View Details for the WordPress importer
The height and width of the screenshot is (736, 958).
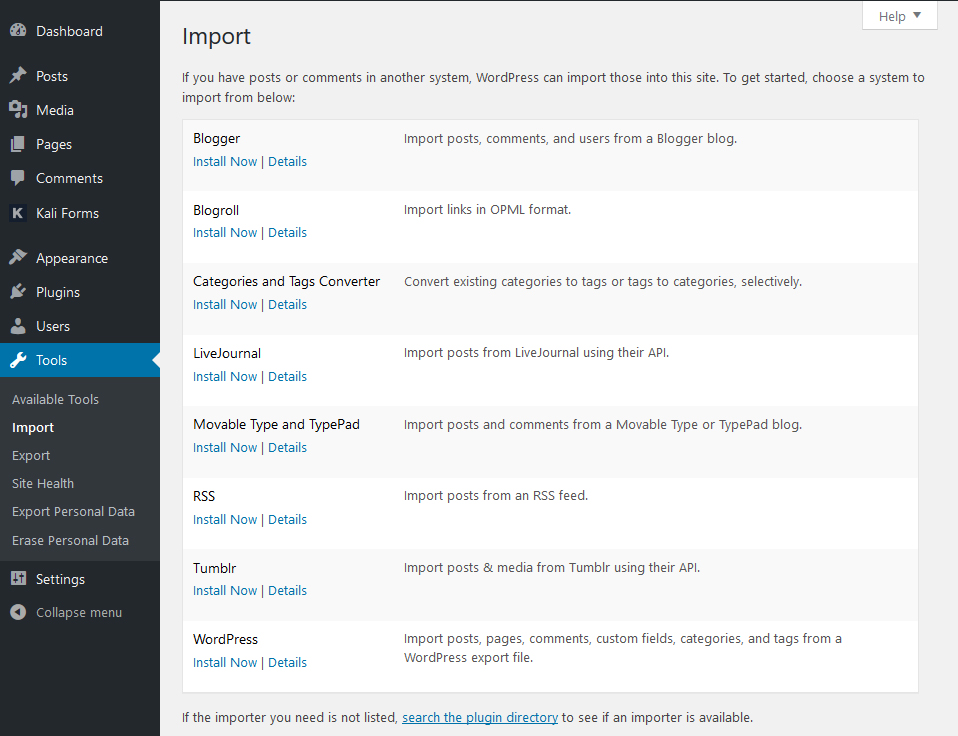coord(287,663)
